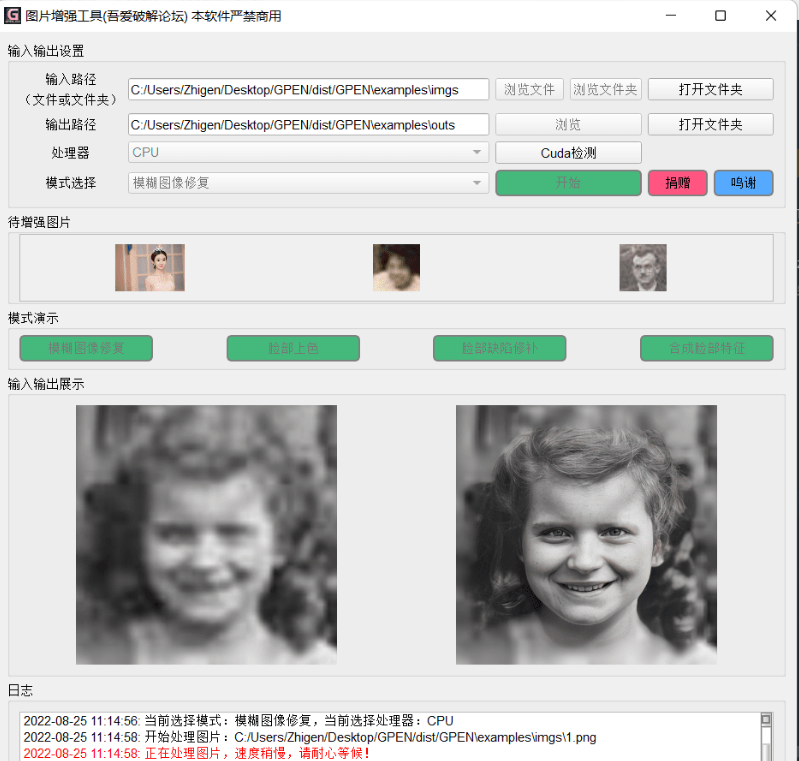Click the app logo icon in title bar
799x761 pixels.
(13, 16)
